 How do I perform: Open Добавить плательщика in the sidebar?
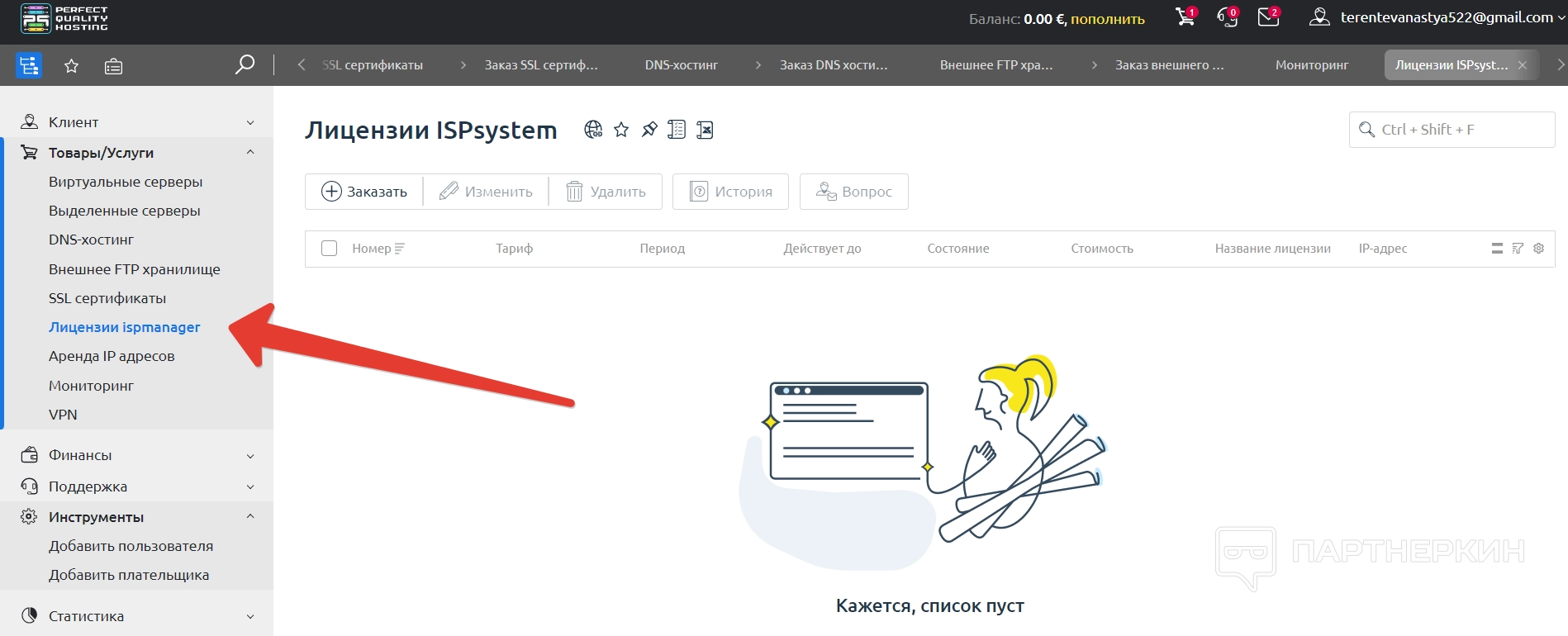click(x=129, y=575)
